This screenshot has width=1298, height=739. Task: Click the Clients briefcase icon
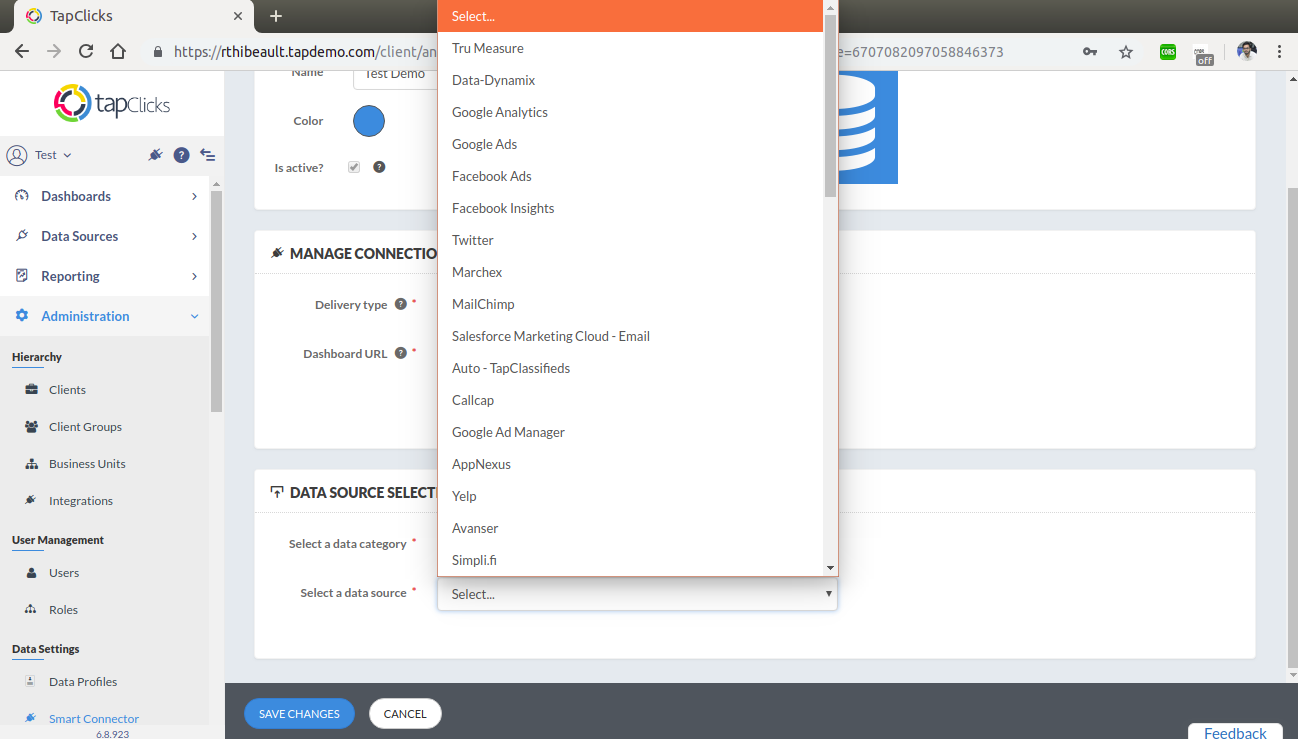(31, 390)
